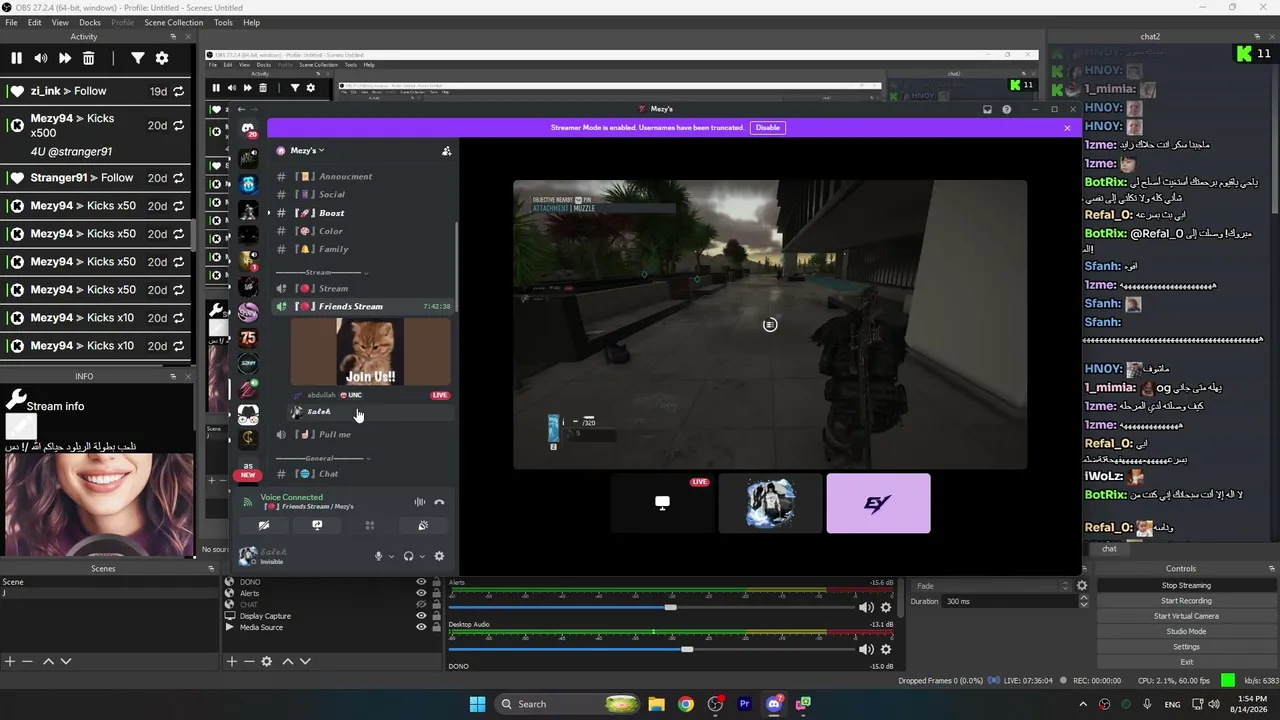Click Stop Streaming button

click(x=1186, y=586)
